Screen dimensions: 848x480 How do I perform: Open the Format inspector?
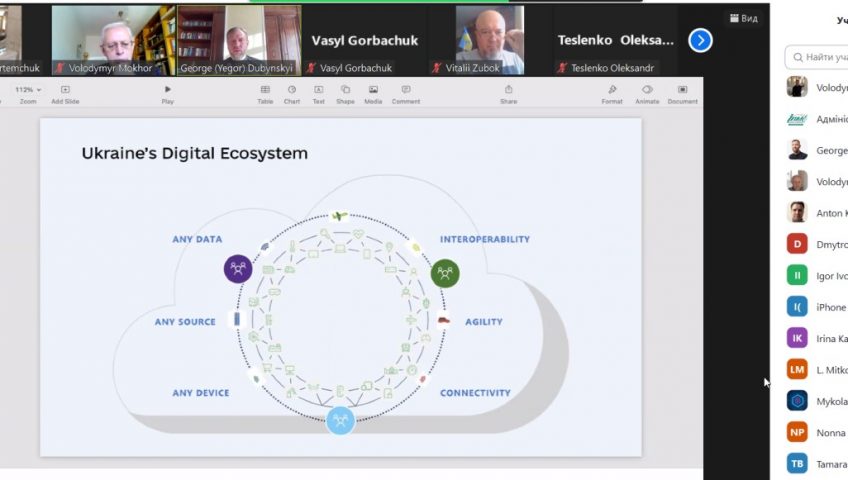(x=612, y=90)
